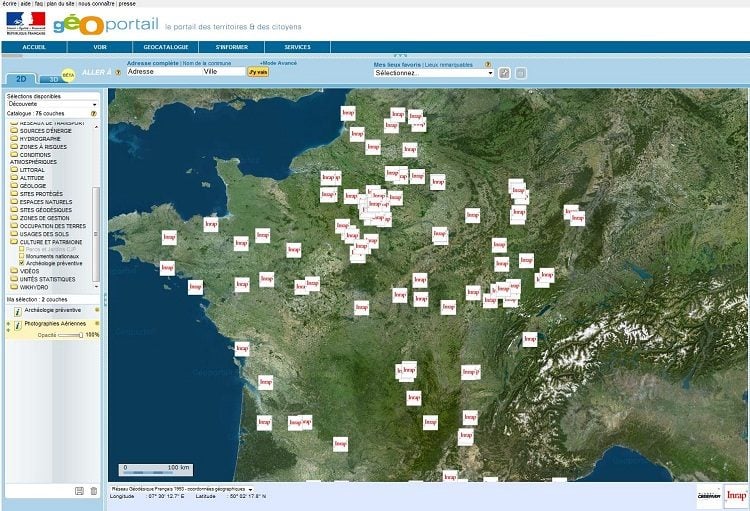Viewport: 750px width, 511px height.
Task: Click into the Adresse input field
Action: tap(163, 72)
